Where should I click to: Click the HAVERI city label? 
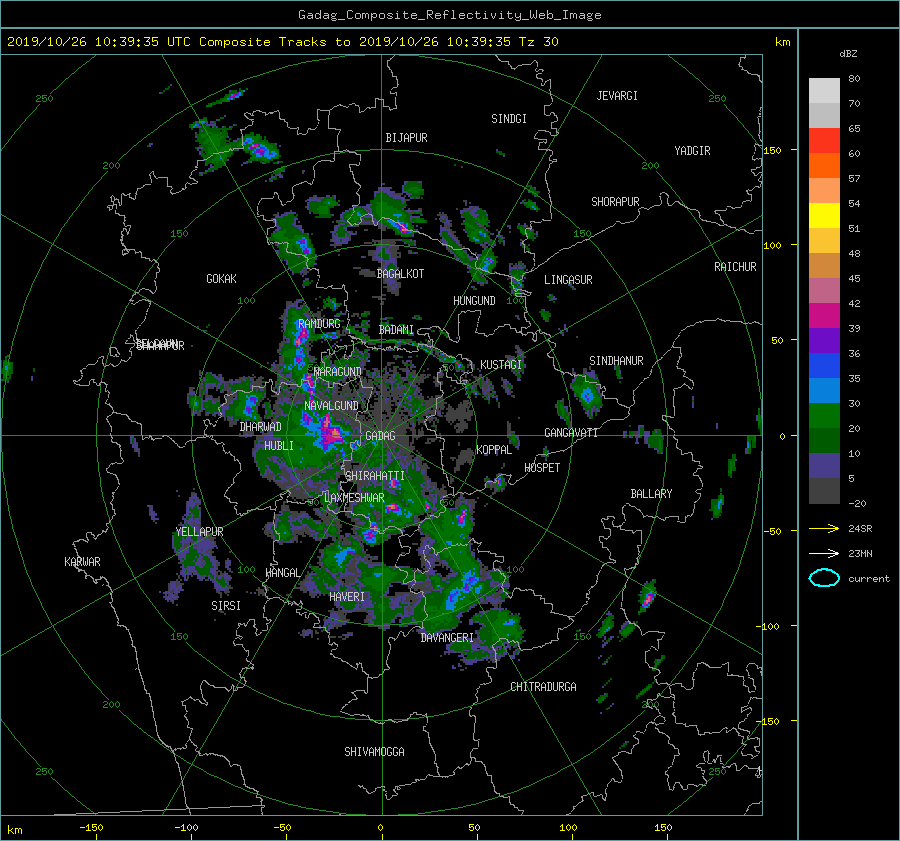pos(347,597)
